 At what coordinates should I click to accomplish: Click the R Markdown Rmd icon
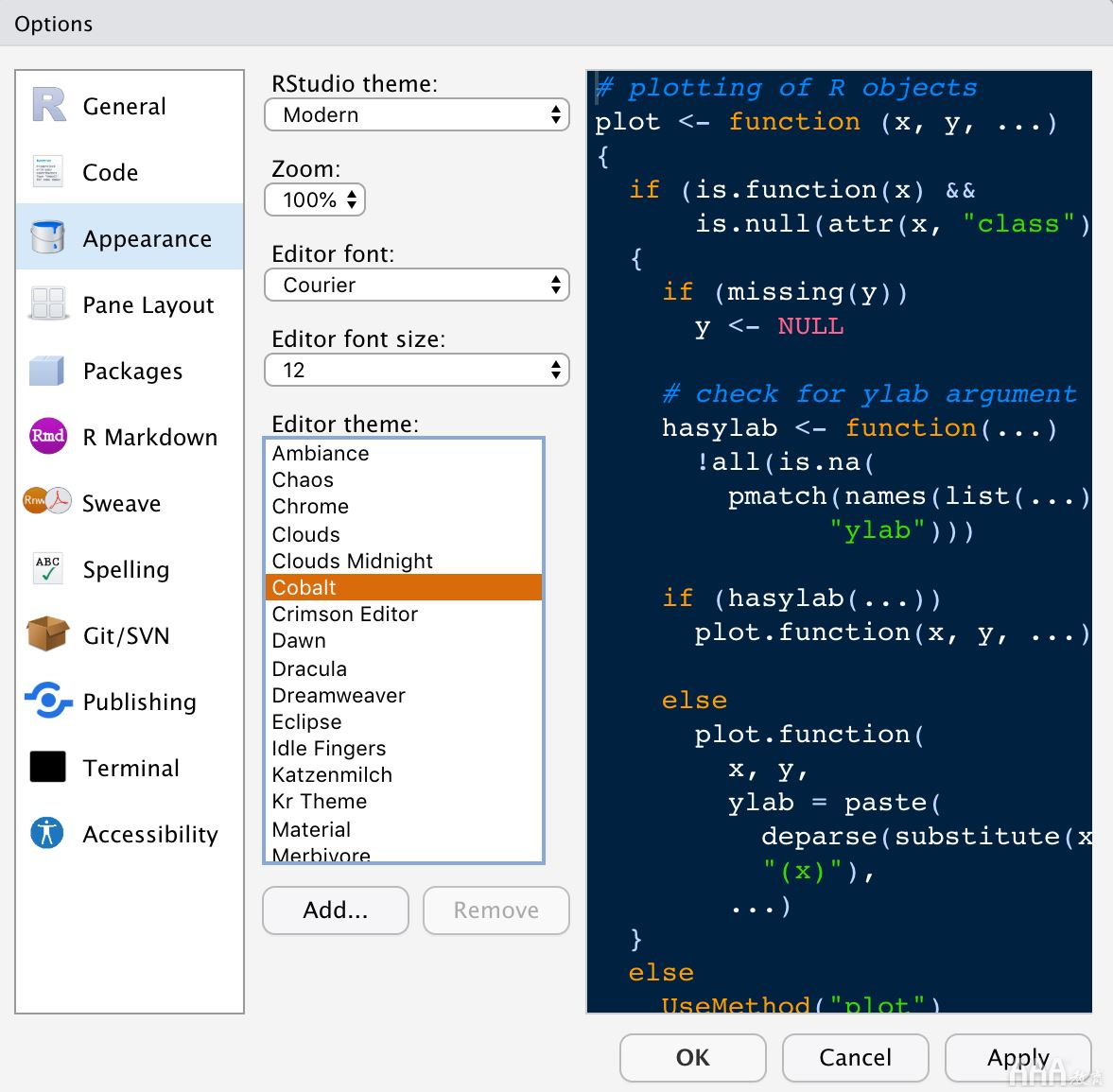point(48,436)
